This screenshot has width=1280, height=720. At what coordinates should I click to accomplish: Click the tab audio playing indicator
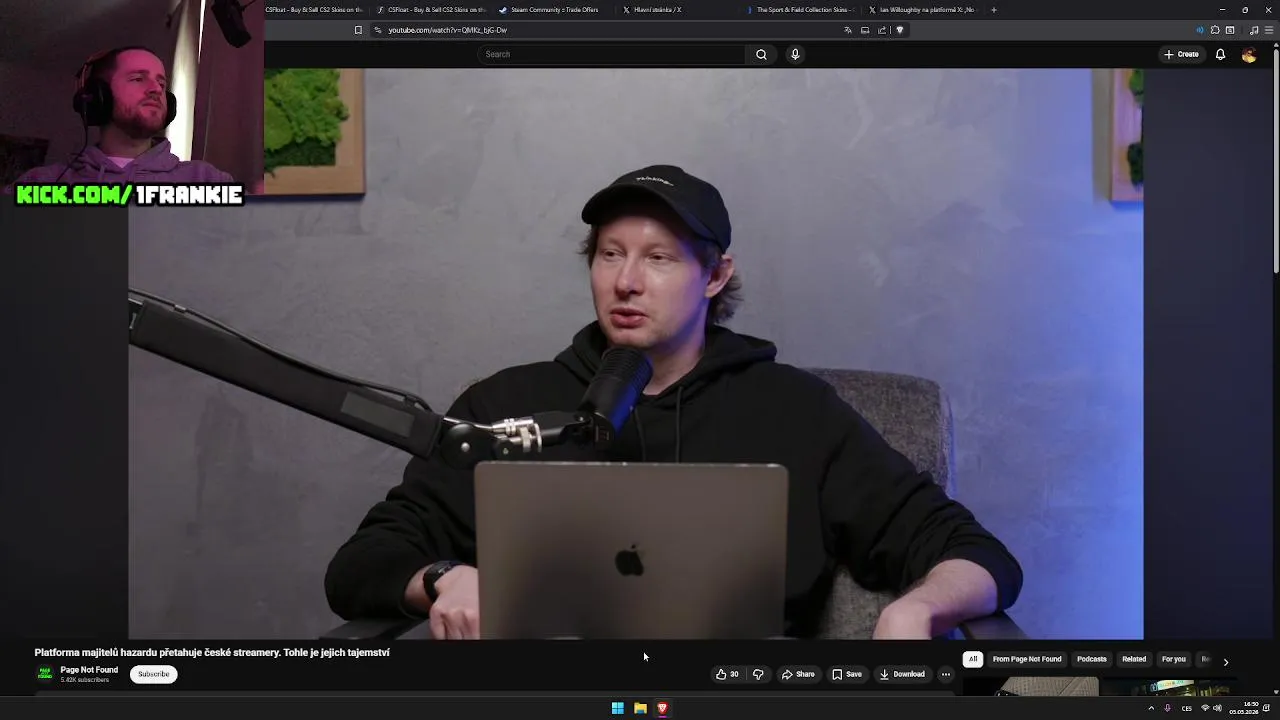tap(1200, 30)
